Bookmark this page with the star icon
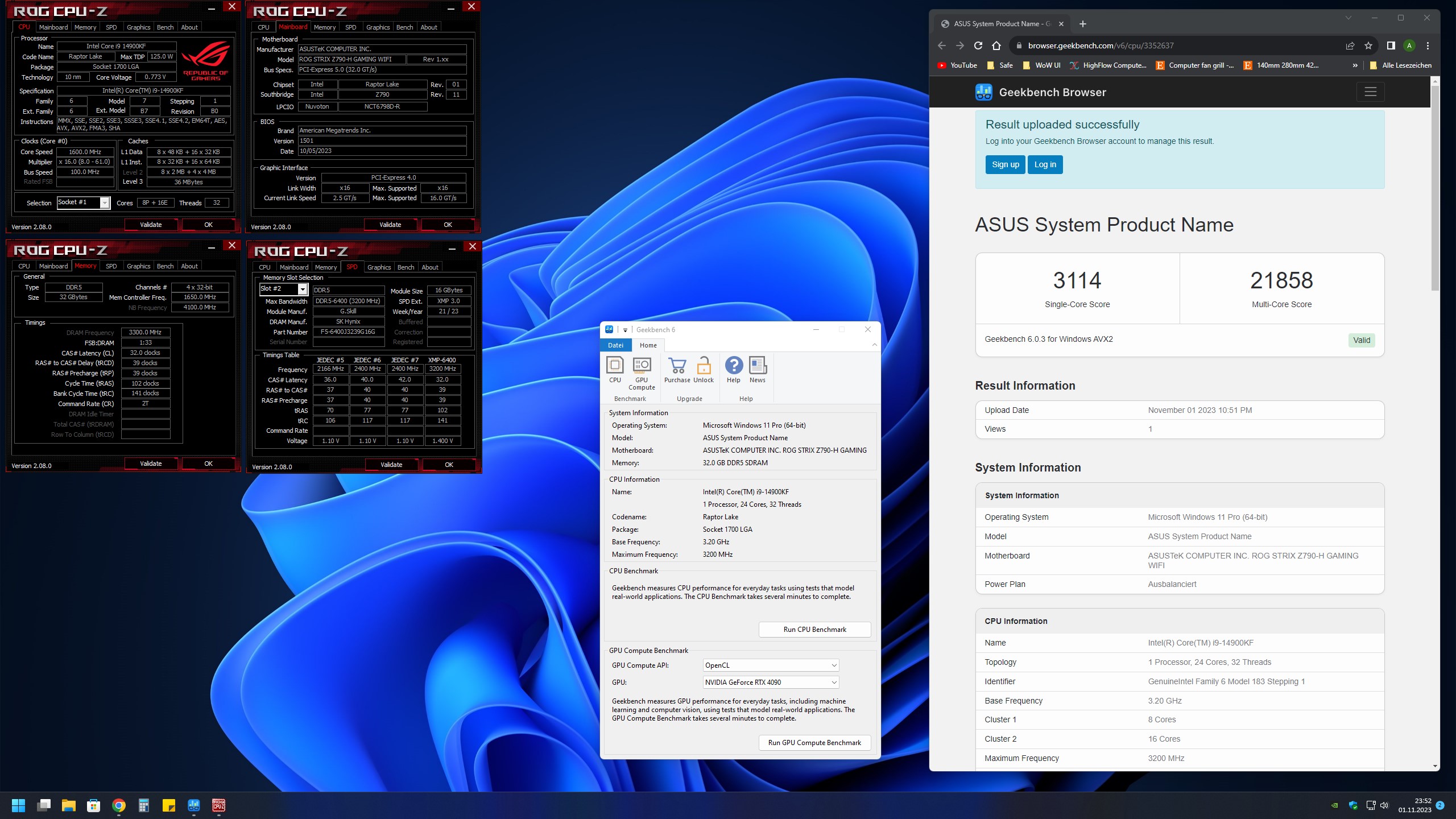 pos(1368,45)
